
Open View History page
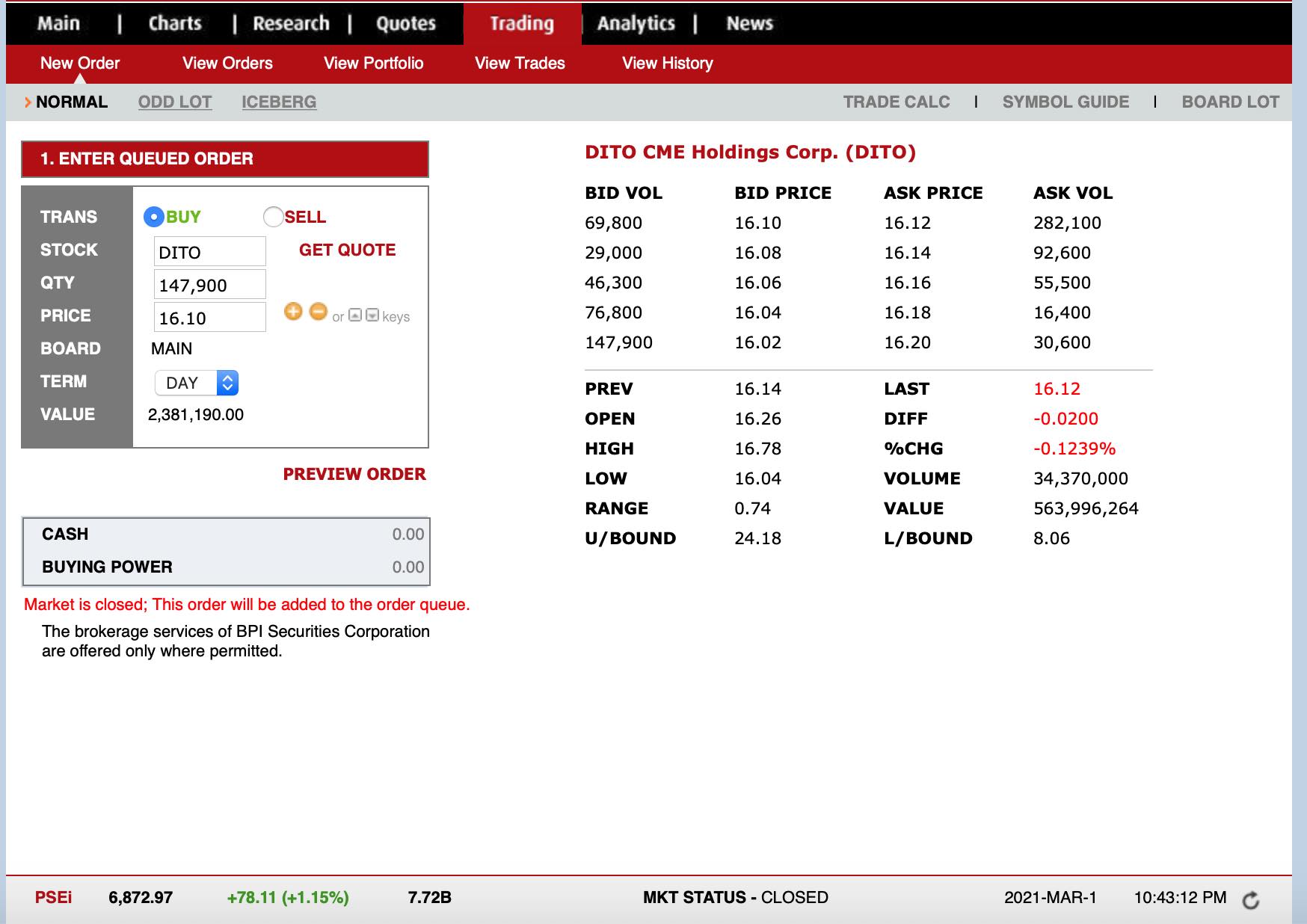[x=668, y=63]
